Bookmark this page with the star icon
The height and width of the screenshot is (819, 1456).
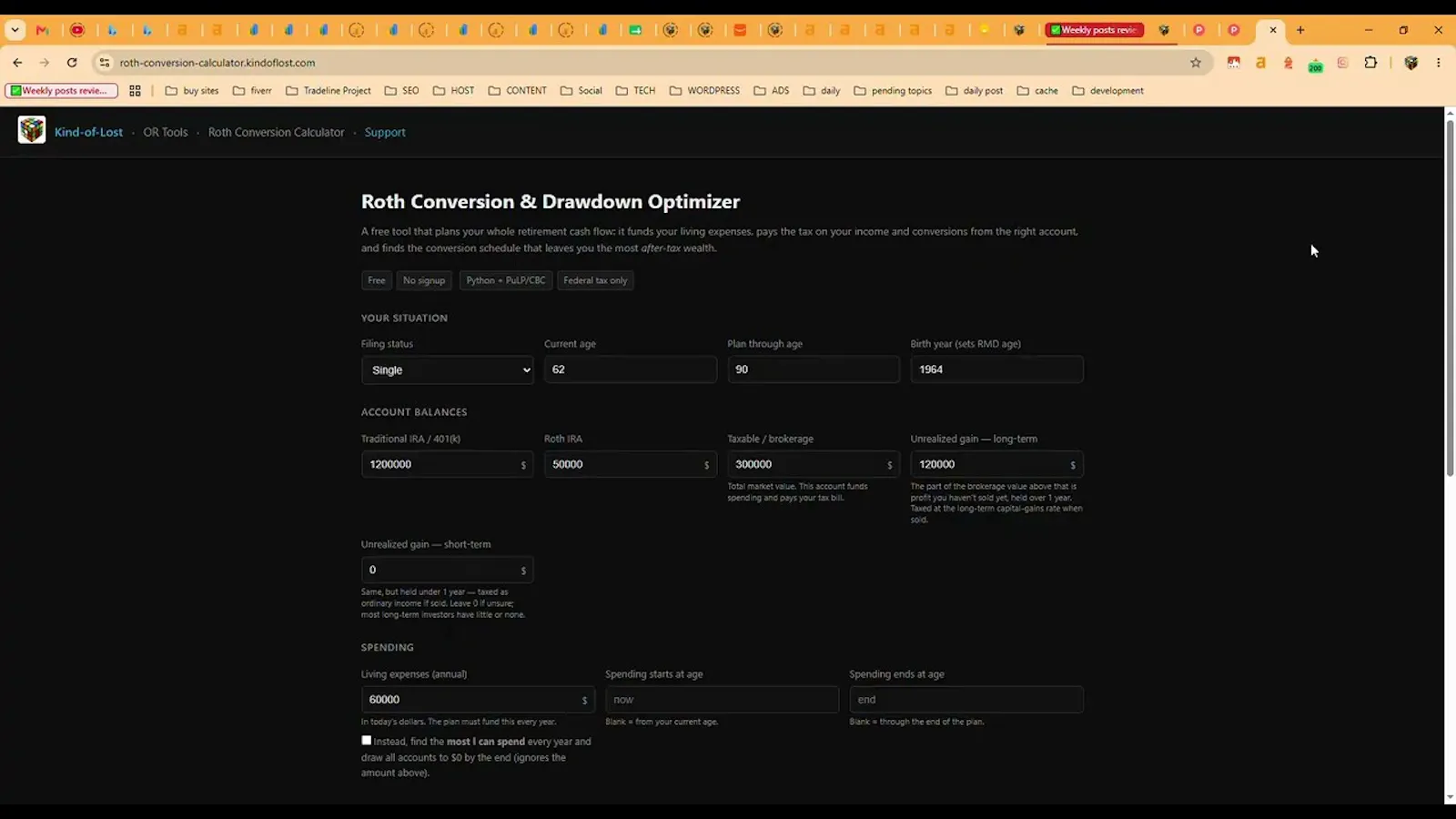tap(1196, 63)
